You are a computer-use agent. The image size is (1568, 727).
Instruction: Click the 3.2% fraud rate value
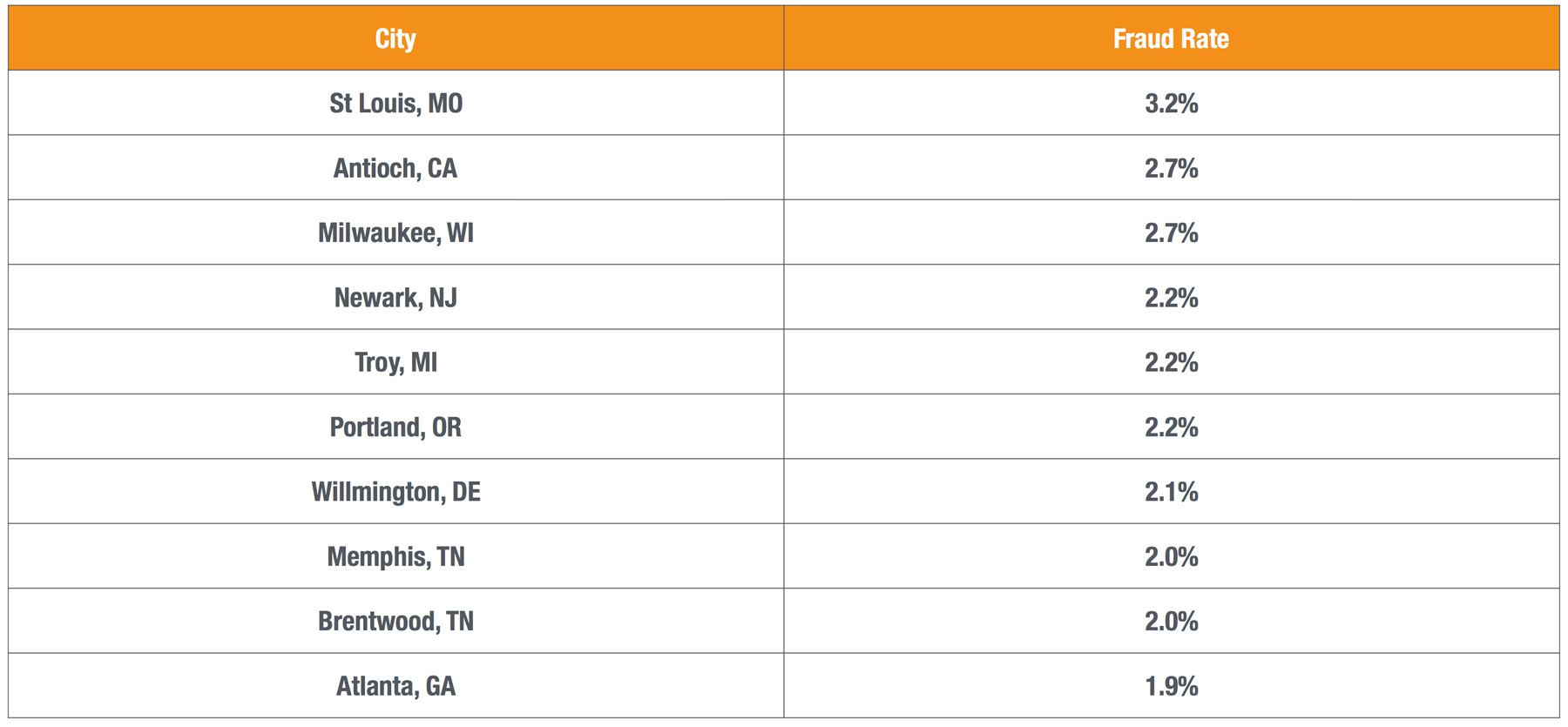[1171, 104]
